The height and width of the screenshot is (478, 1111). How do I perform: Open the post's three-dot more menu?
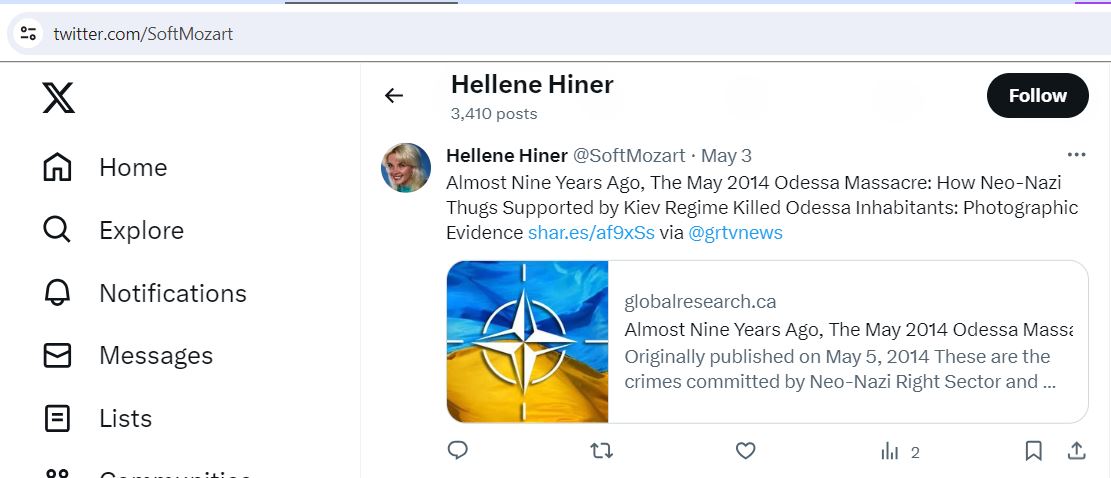point(1076,154)
